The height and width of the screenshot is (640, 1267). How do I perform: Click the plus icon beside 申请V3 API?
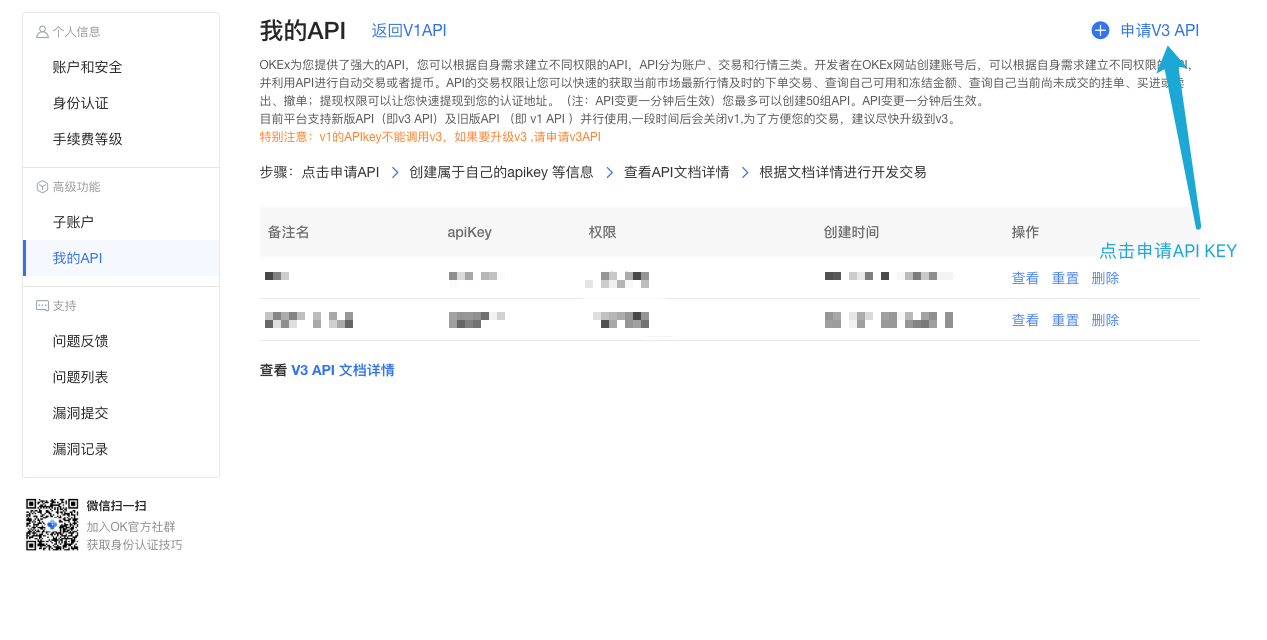(1100, 30)
